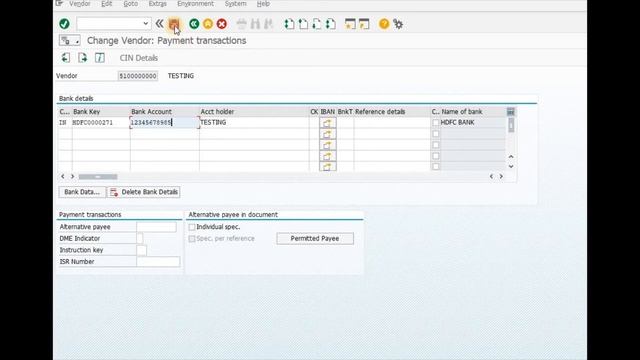
Task: Click the Administrative Data icon
Action: point(100,58)
